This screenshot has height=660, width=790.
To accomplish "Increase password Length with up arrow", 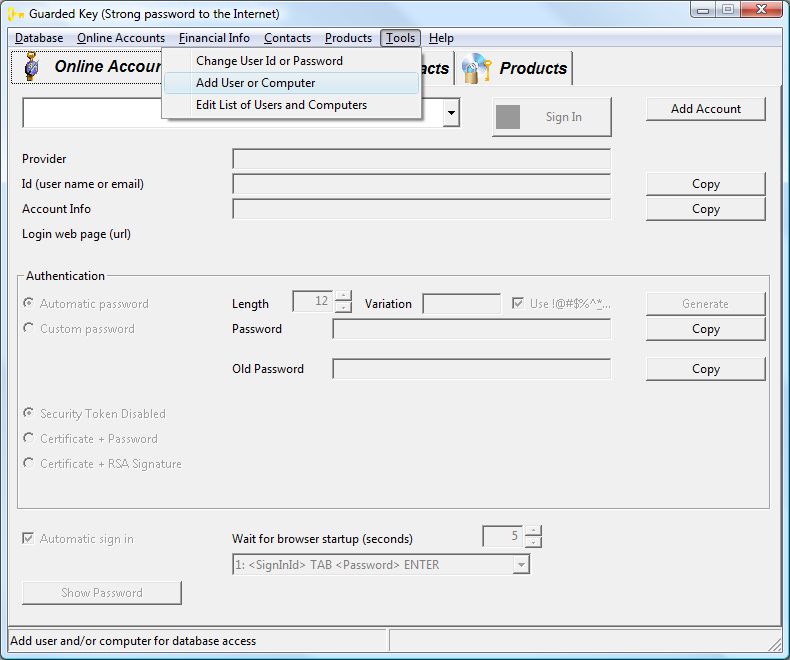I will coord(344,296).
